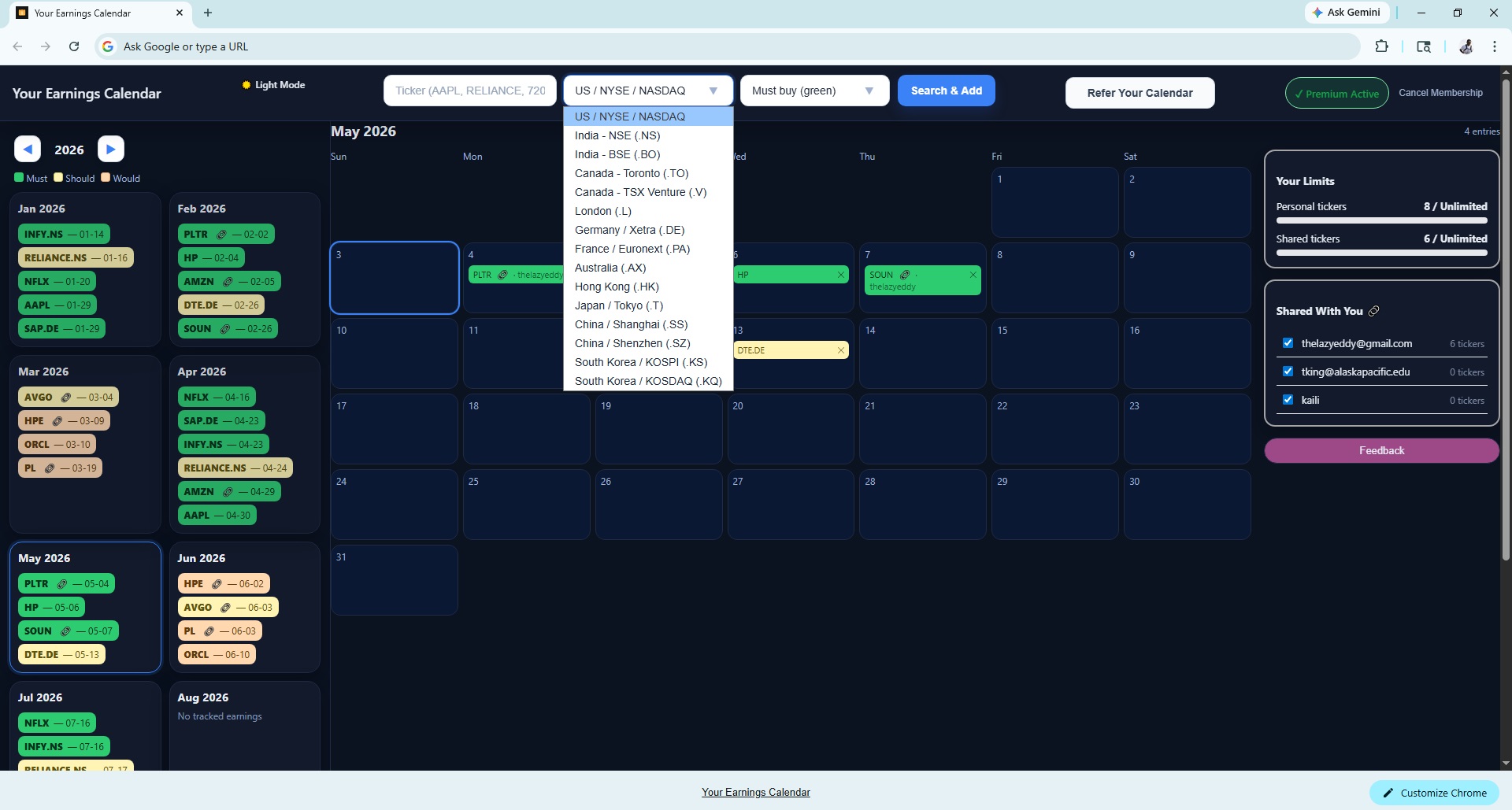Click Refer Your Calendar button
The image size is (1512, 810).
coord(1140,93)
